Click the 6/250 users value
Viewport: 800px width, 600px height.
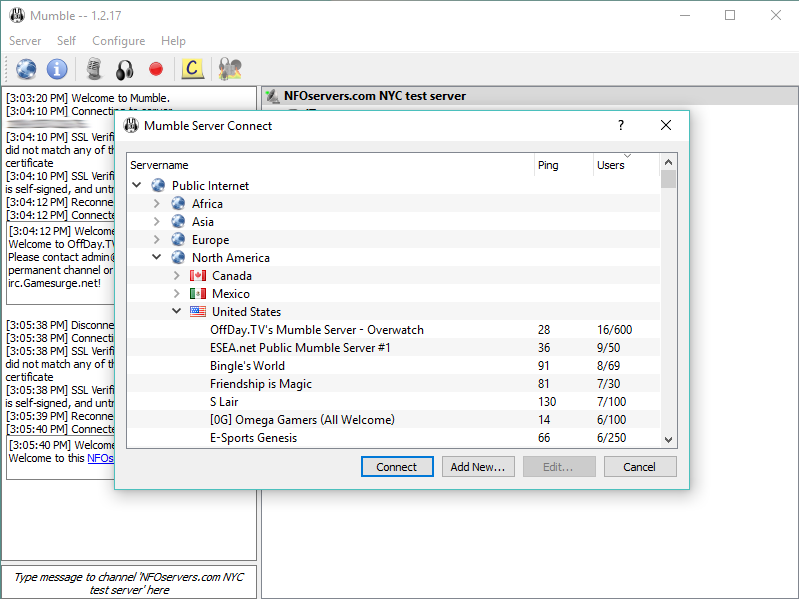611,438
